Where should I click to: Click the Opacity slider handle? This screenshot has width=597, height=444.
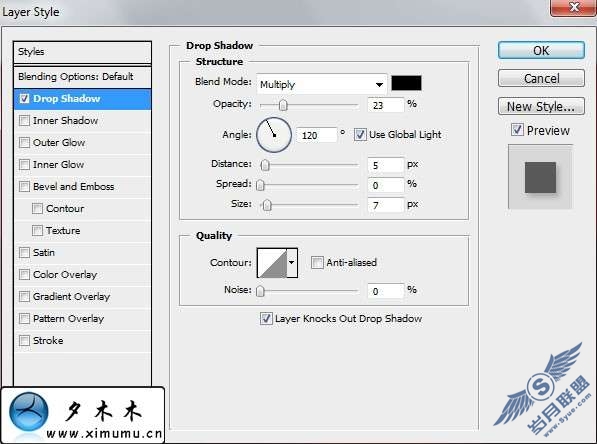(283, 105)
